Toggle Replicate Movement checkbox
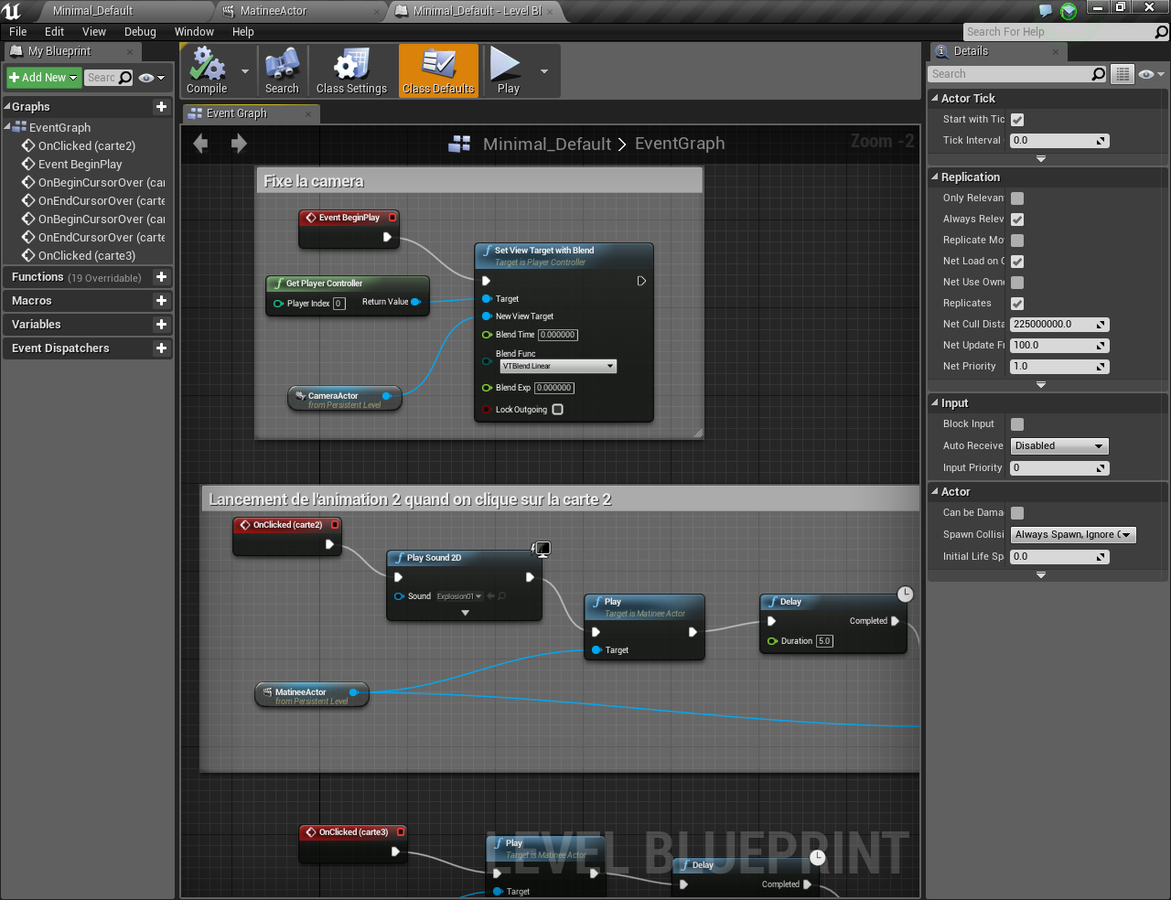This screenshot has height=900, width=1171. click(1017, 240)
